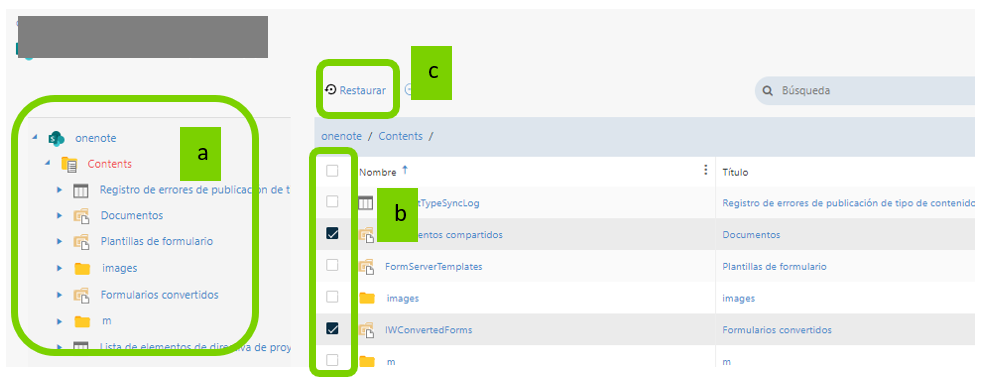983x380 pixels.
Task: Open the Nombre column options menu icon
Action: [x=706, y=170]
